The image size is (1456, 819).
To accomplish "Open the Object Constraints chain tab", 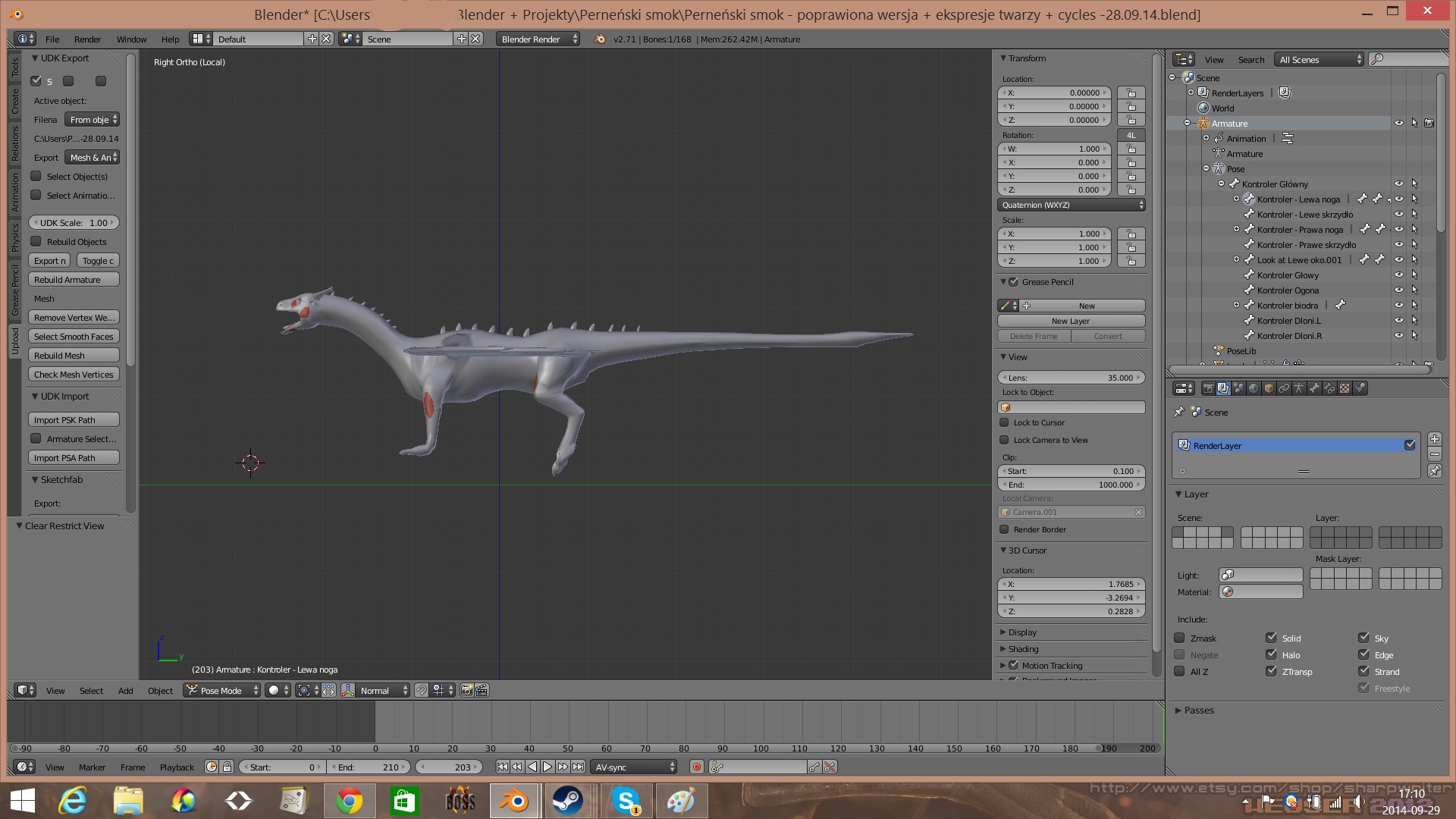I will 1284,388.
